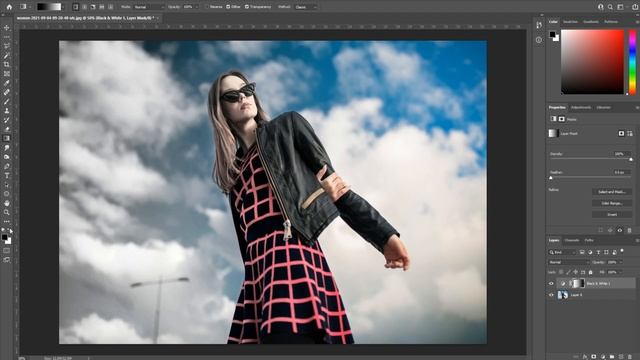
Task: Pick a hue on the rainbow hue slider
Action: pyautogui.click(x=632, y=62)
